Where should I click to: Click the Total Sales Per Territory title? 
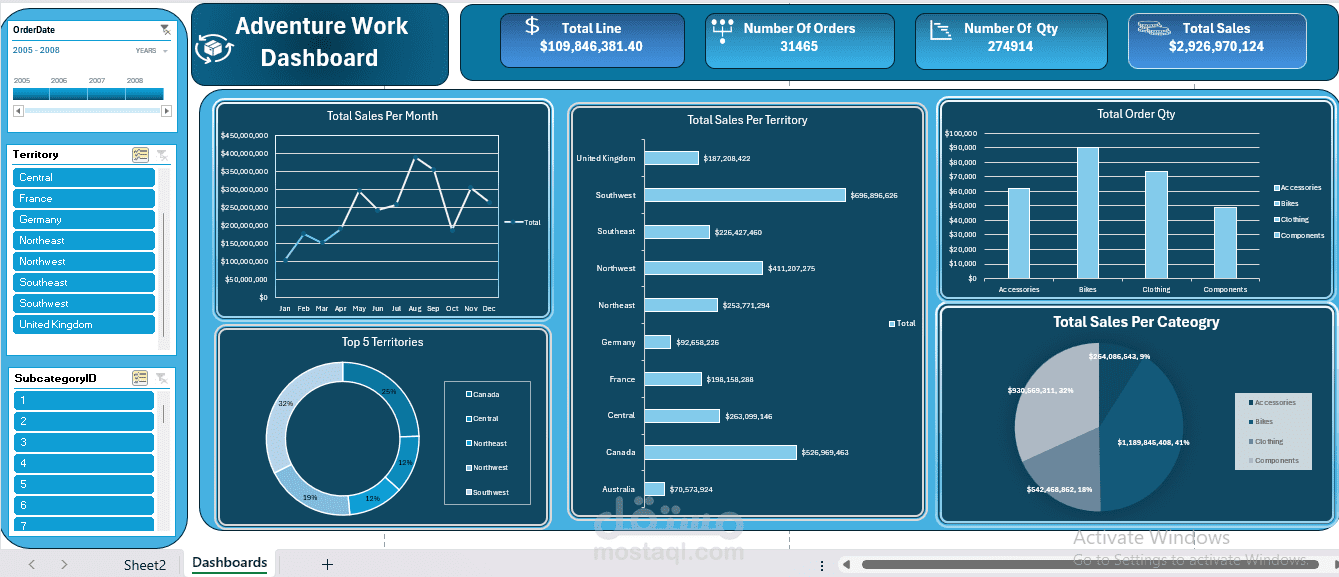pyautogui.click(x=747, y=120)
